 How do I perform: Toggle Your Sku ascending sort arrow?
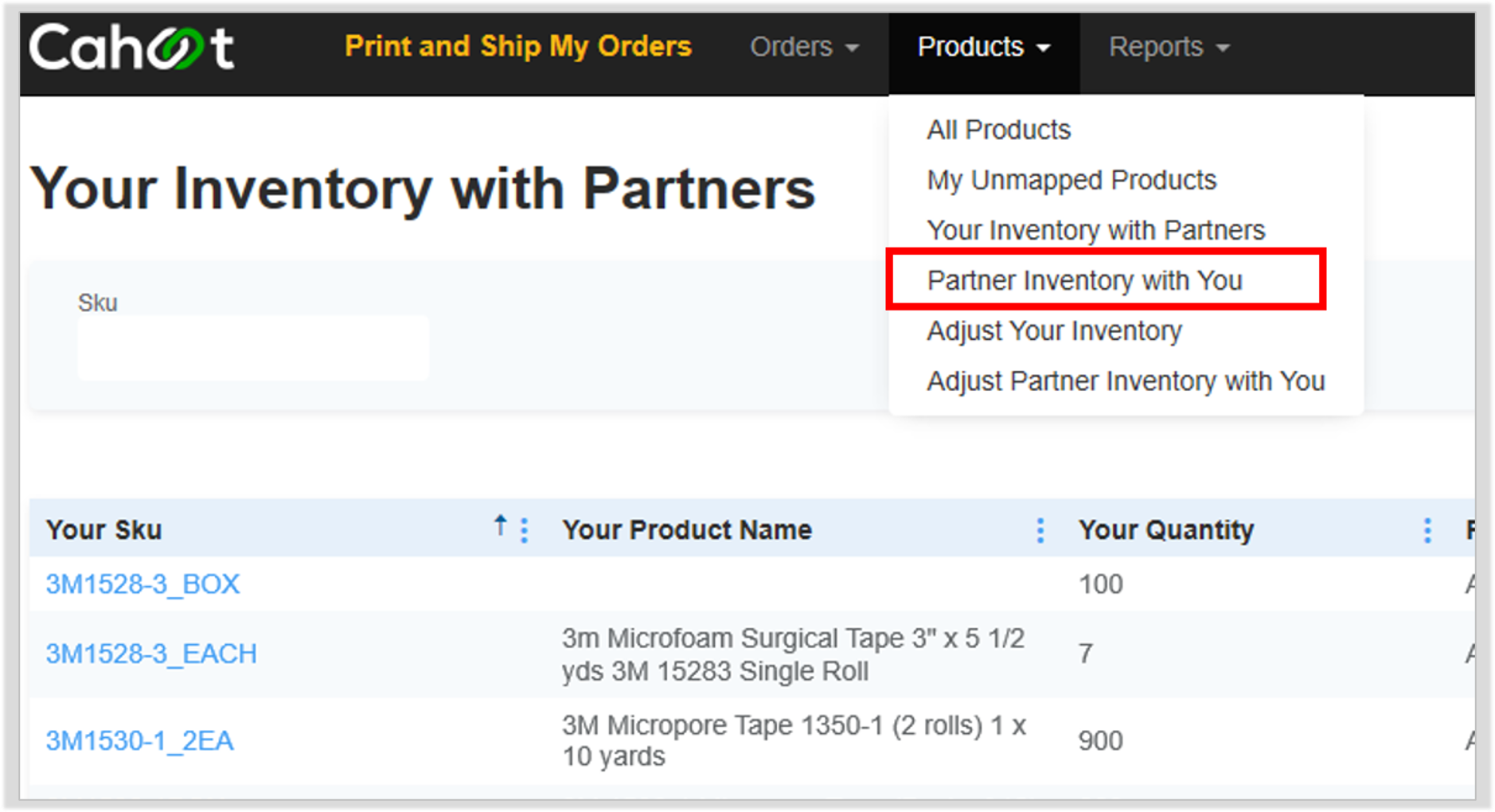500,525
